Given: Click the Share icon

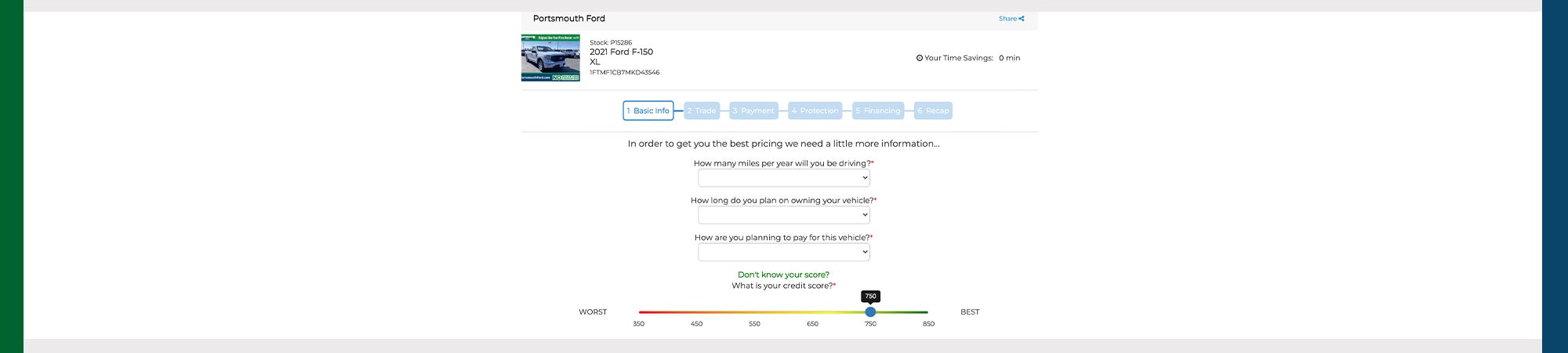Looking at the screenshot, I should (1022, 19).
